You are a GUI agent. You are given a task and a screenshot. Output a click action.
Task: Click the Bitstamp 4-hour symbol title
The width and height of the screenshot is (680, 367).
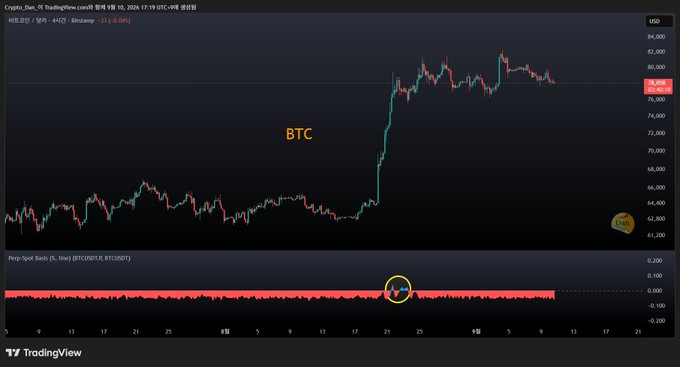pyautogui.click(x=51, y=20)
